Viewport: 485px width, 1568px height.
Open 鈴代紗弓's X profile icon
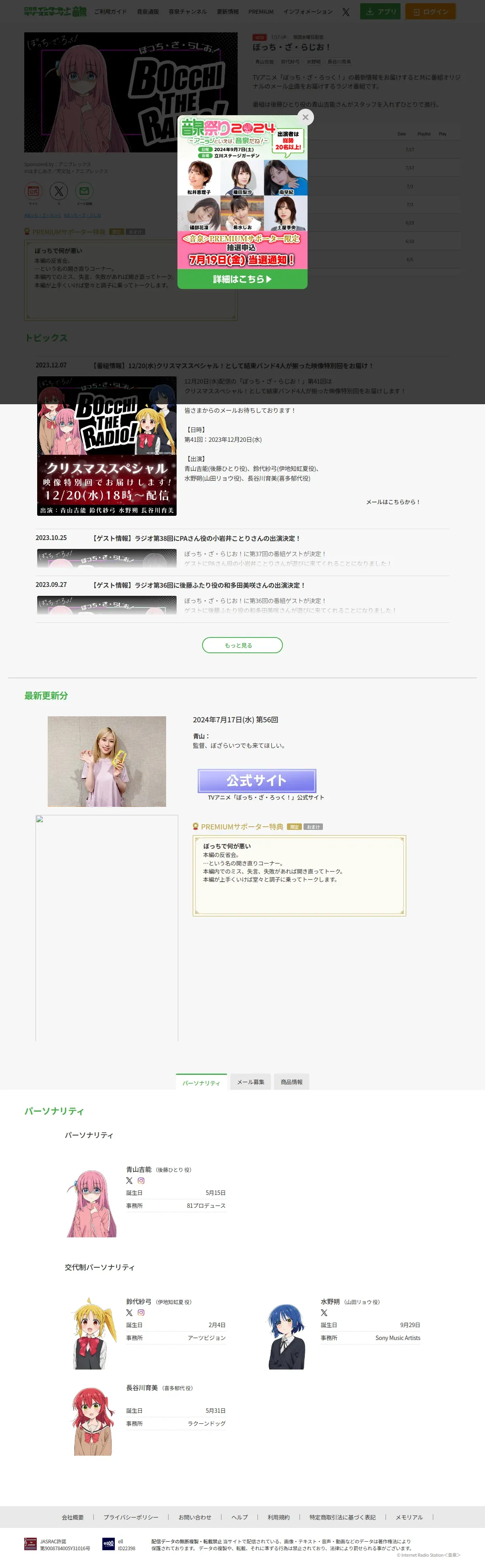129,1313
